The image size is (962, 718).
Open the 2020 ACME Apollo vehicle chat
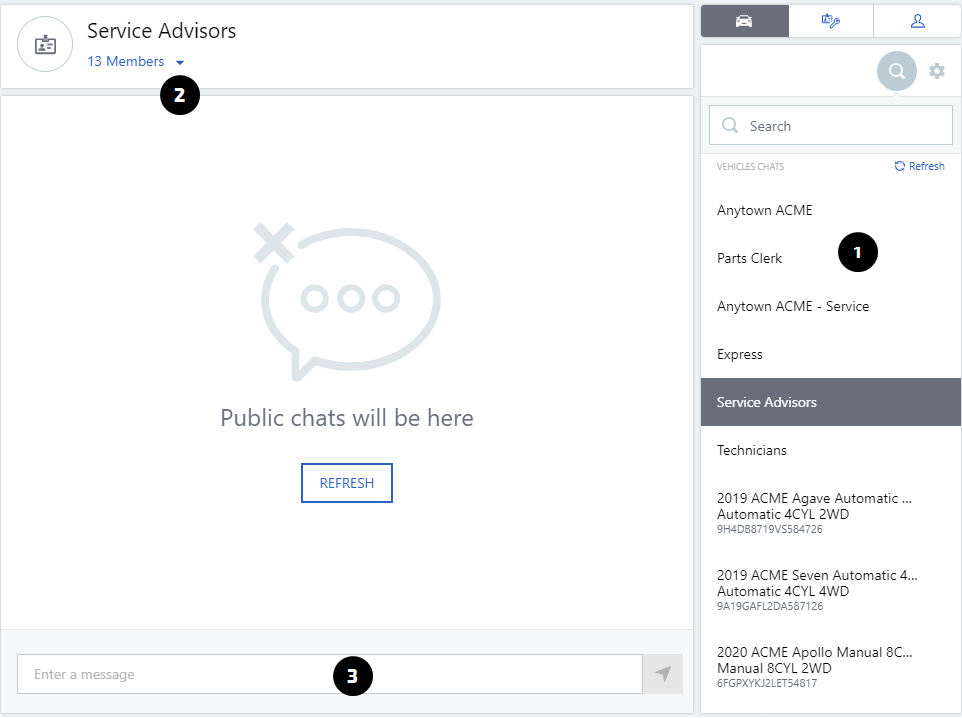click(815, 667)
